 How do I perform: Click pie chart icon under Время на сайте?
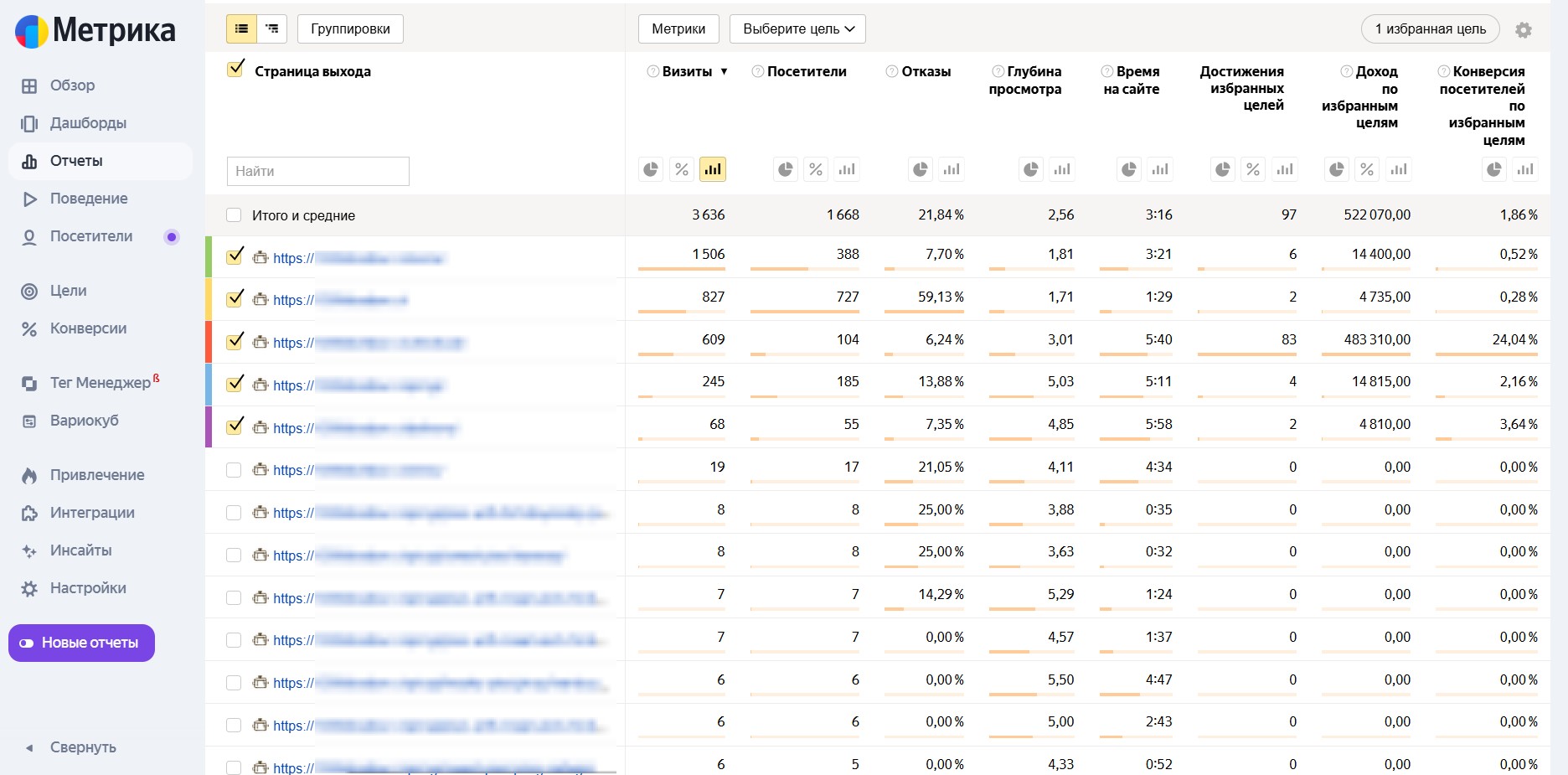click(x=1129, y=170)
